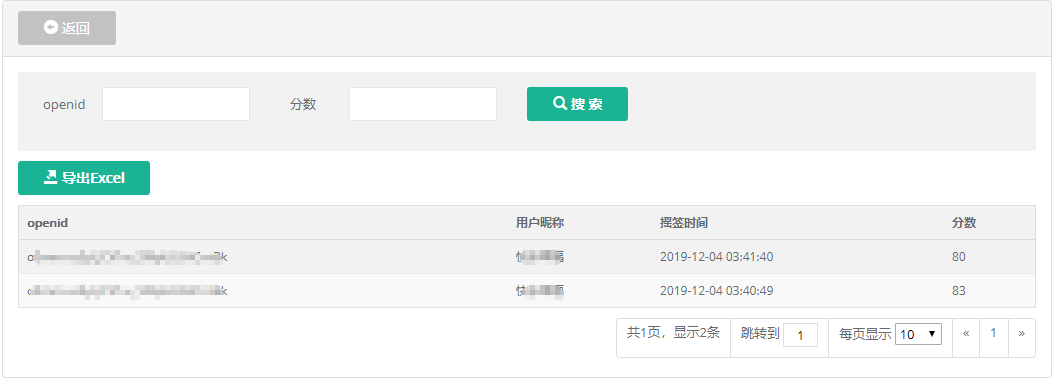The width and height of the screenshot is (1057, 384).
Task: Click the 共1页，显示2条 summary text
Action: 673,332
